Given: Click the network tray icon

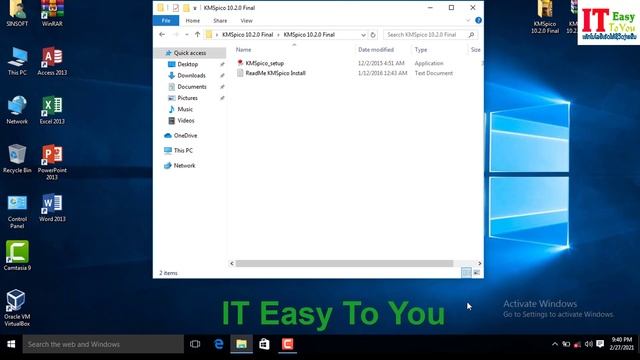Looking at the screenshot, I should pyautogui.click(x=577, y=344).
